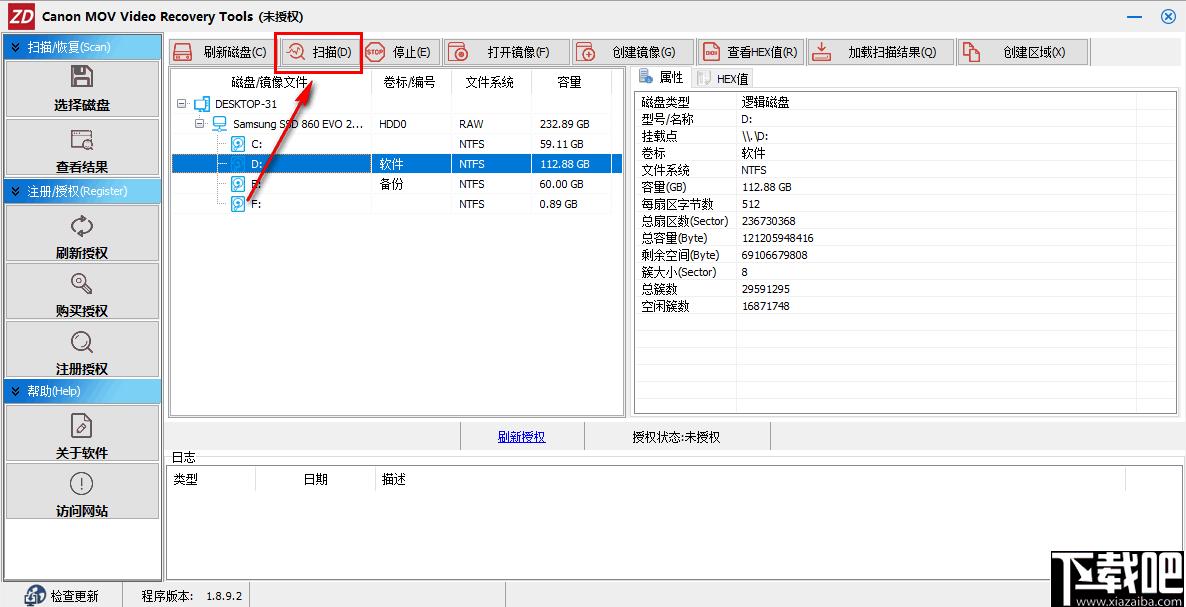Click 创建区域(X) create region button
Screen dimensions: 1186x607
1023,52
